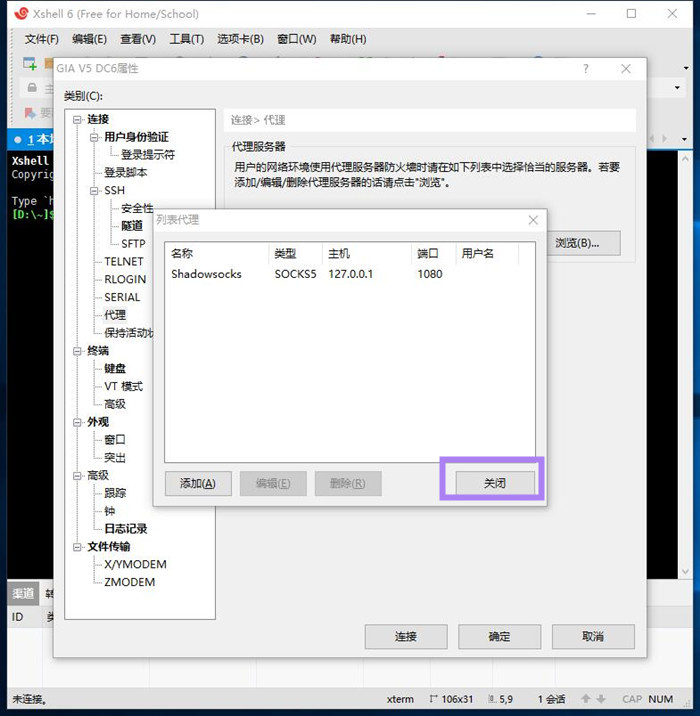Viewport: 700px width, 716px height.
Task: Click terminal scrollbar down arrow
Action: click(685, 571)
